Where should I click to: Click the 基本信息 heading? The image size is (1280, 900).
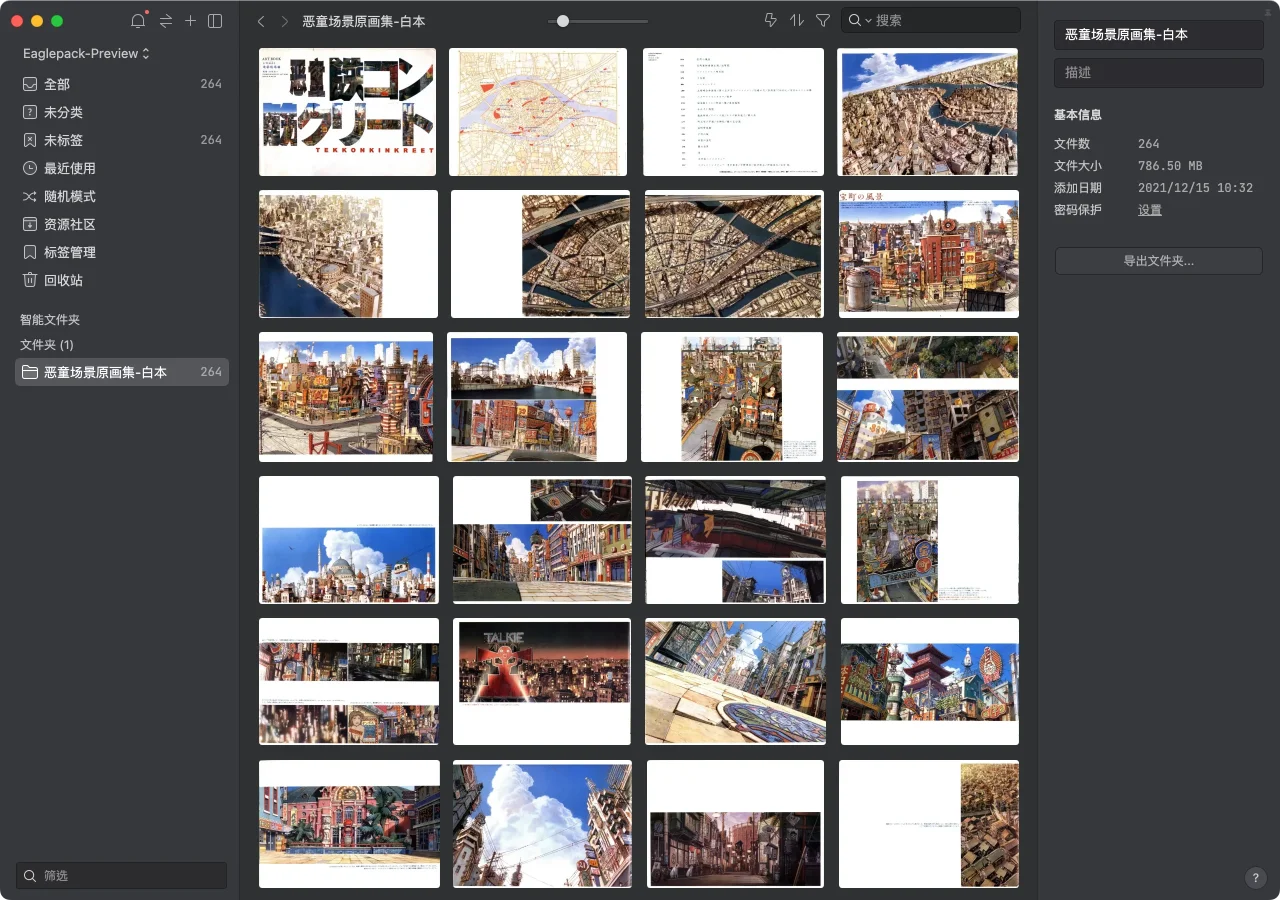coord(1078,115)
